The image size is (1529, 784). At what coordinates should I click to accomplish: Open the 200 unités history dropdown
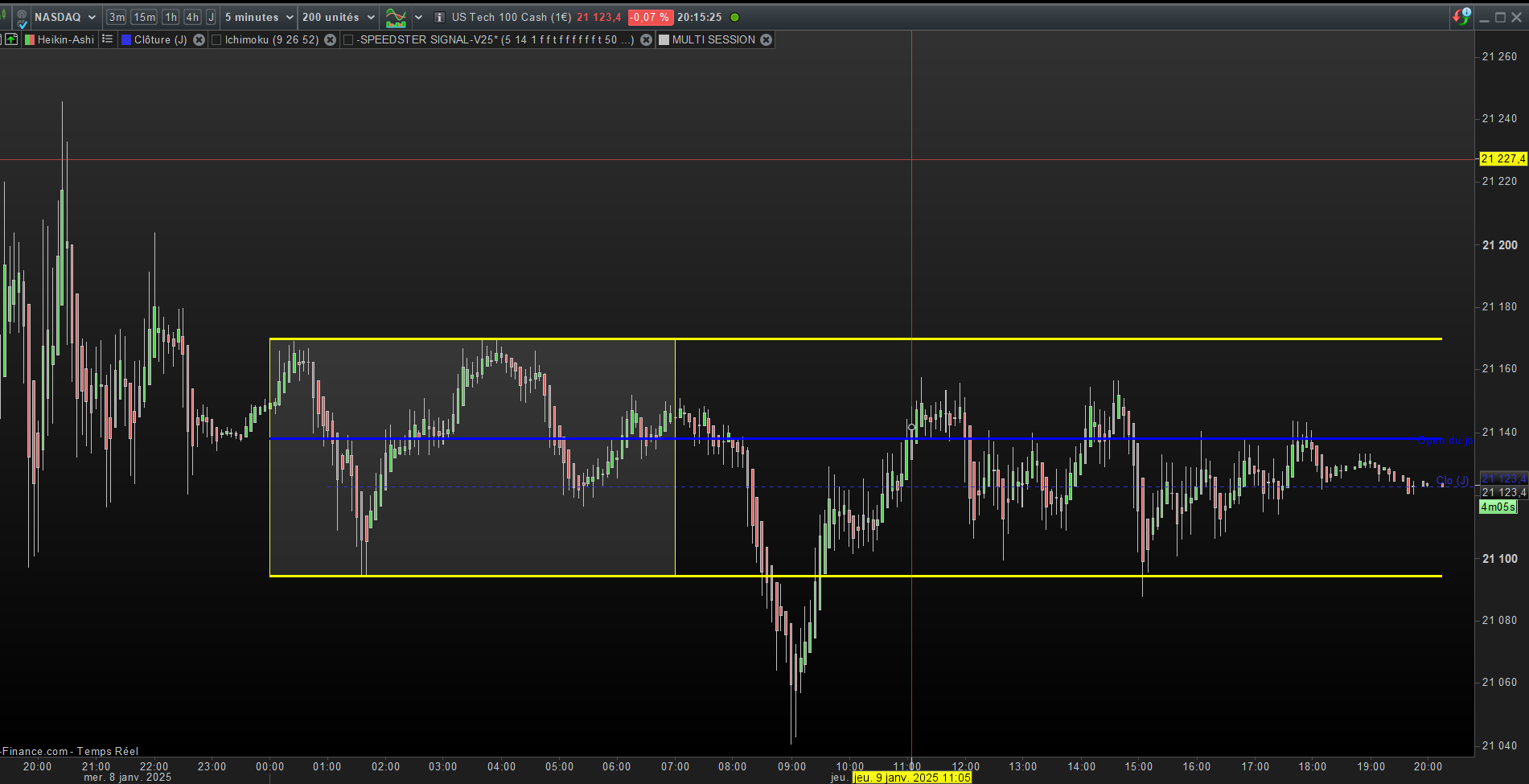pyautogui.click(x=339, y=17)
